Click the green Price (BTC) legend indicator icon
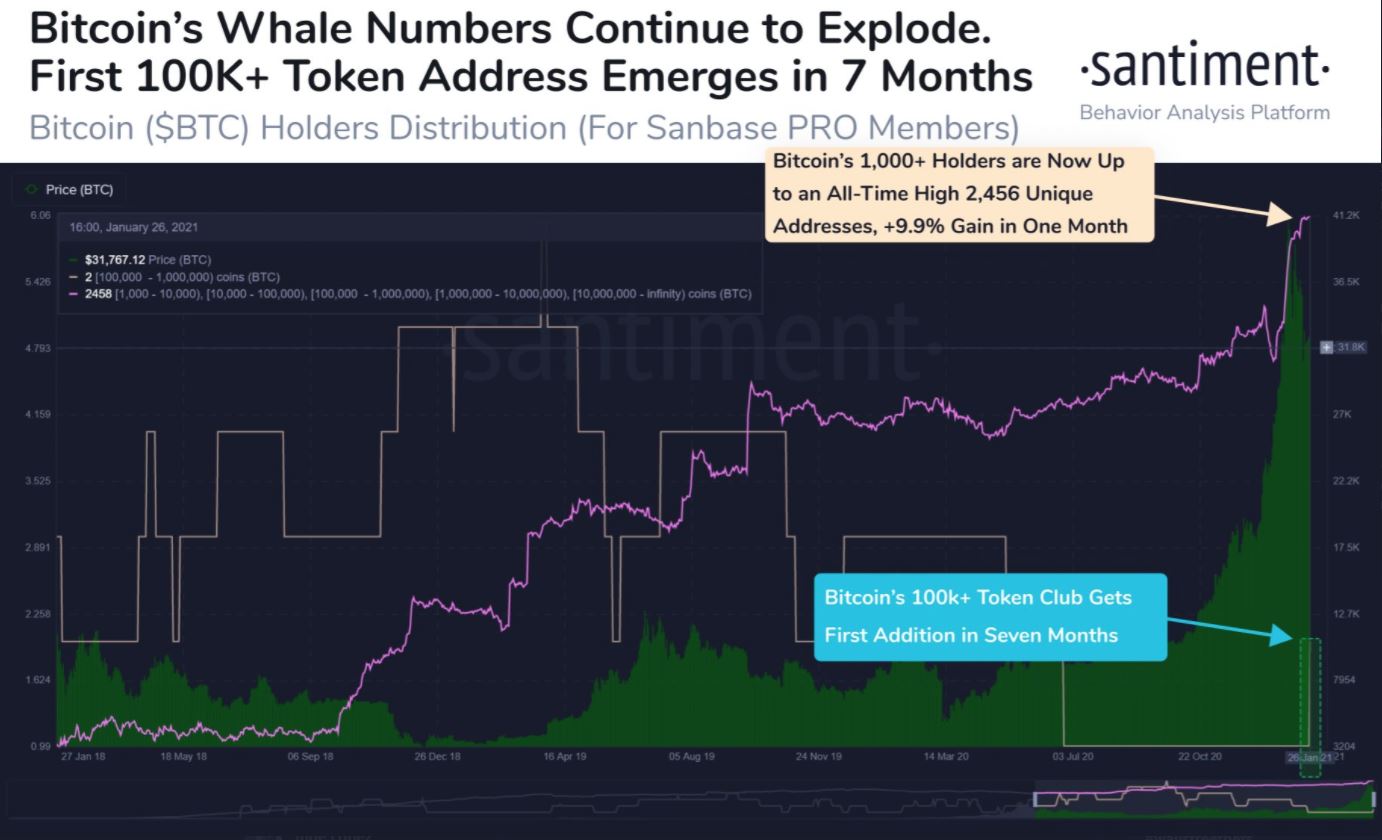This screenshot has height=840, width=1382. tap(31, 190)
